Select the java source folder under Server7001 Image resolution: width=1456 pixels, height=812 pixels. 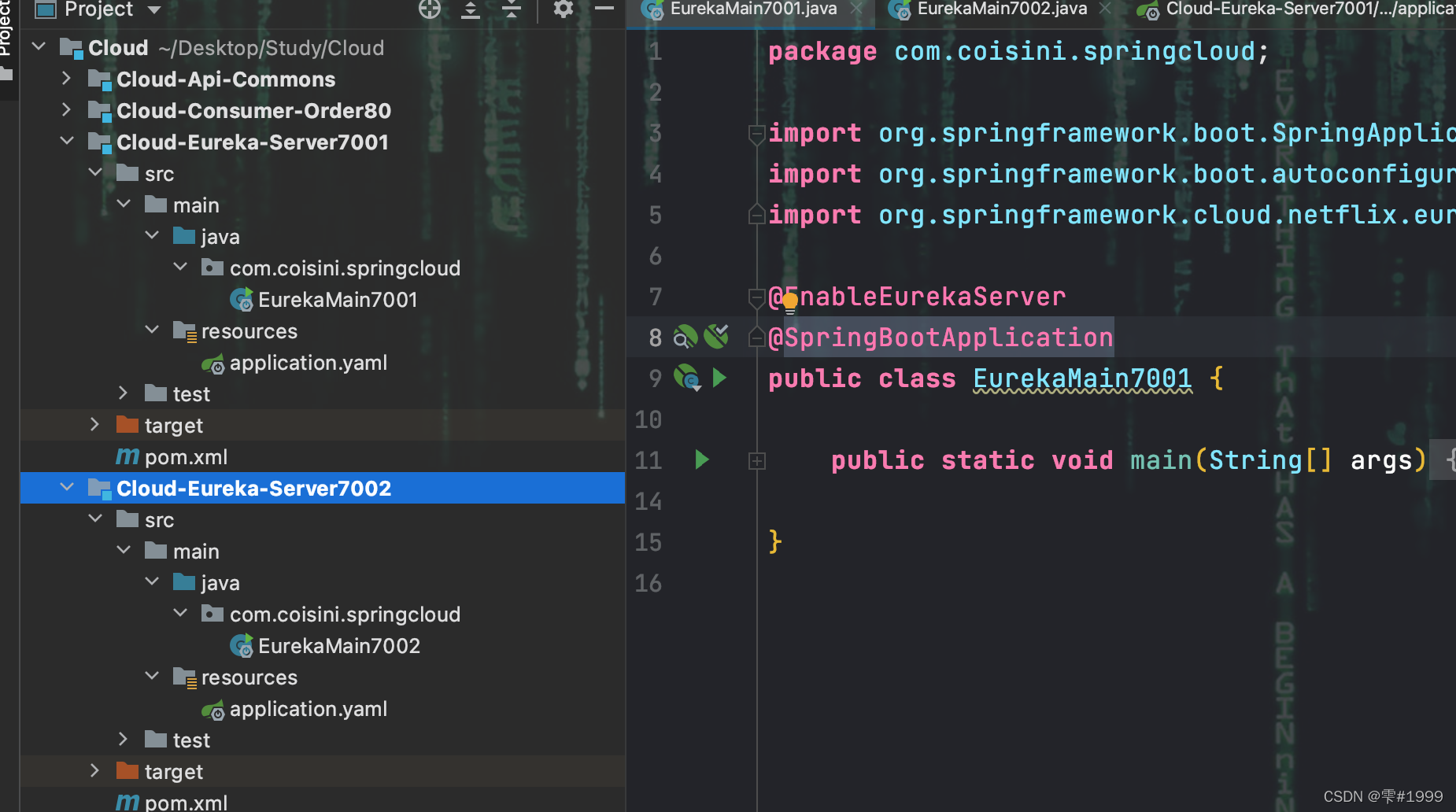tap(206, 237)
